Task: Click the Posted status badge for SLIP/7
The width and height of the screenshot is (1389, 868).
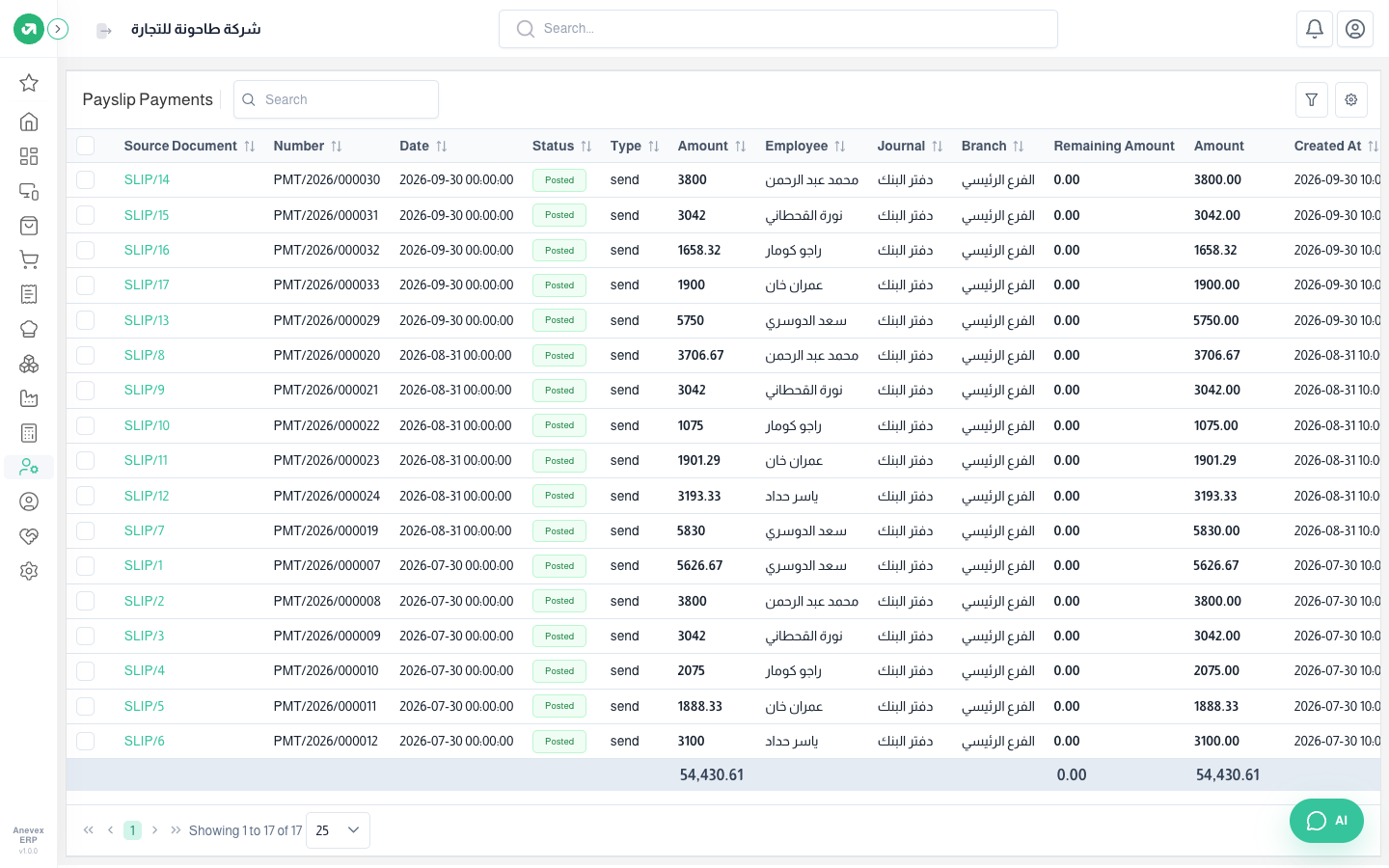Action: tap(559, 530)
